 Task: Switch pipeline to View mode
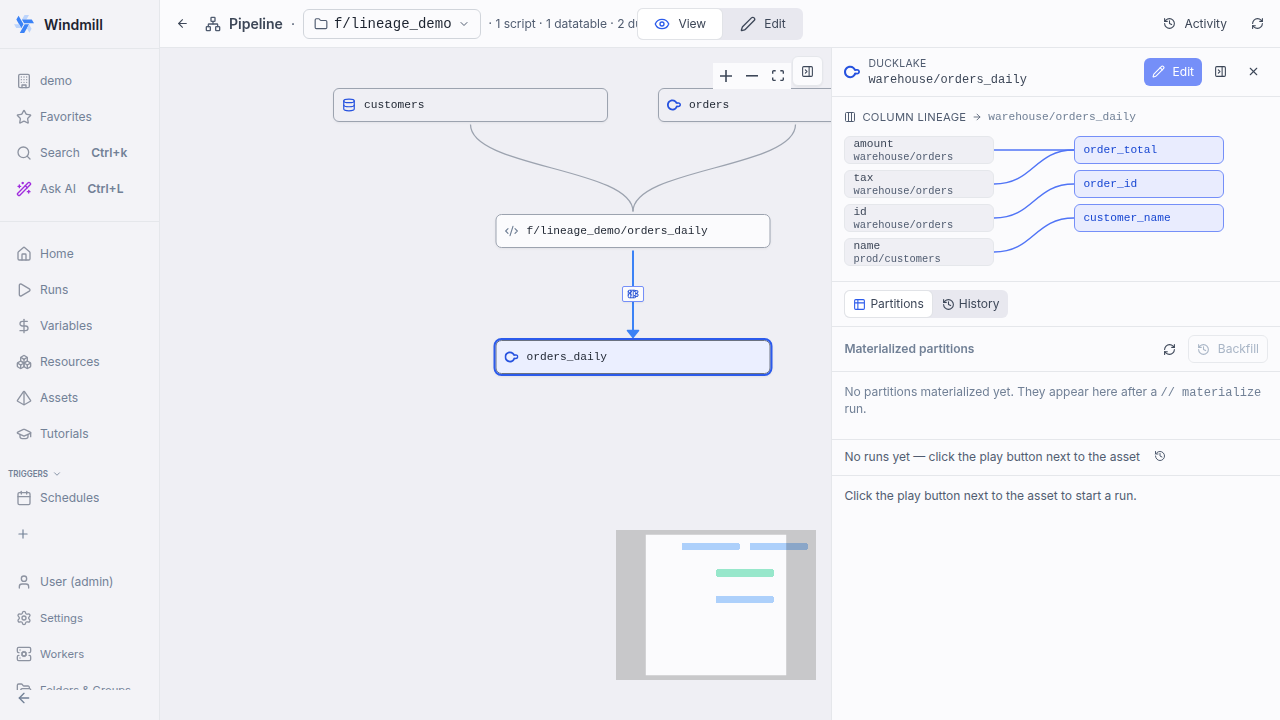(x=680, y=24)
